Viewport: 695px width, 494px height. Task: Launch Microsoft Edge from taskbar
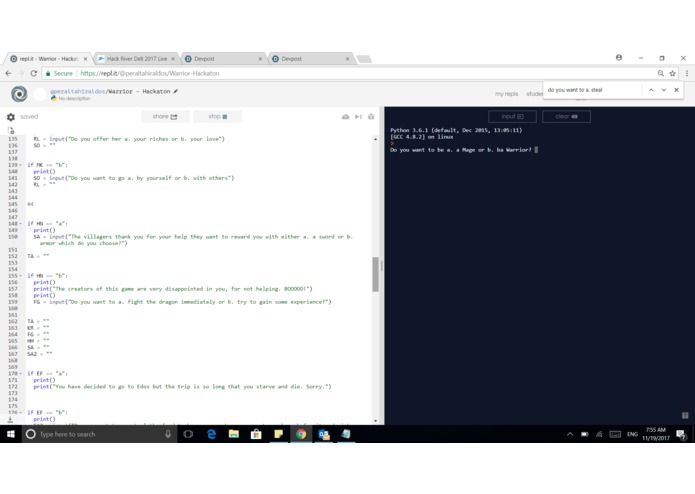click(x=211, y=434)
